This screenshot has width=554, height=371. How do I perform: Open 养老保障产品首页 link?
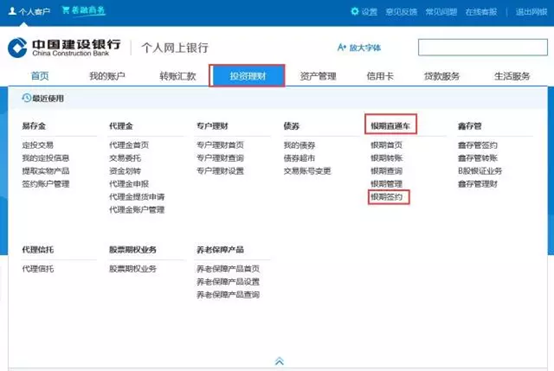[228, 269]
